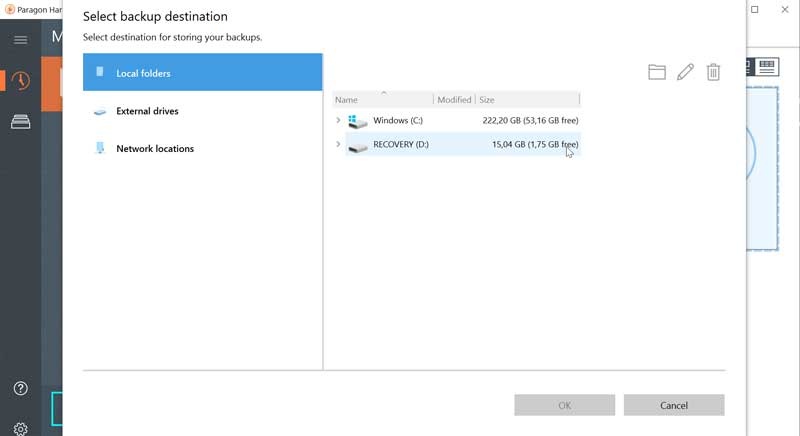The width and height of the screenshot is (800, 436).
Task: Click the new folder icon
Action: coord(656,72)
